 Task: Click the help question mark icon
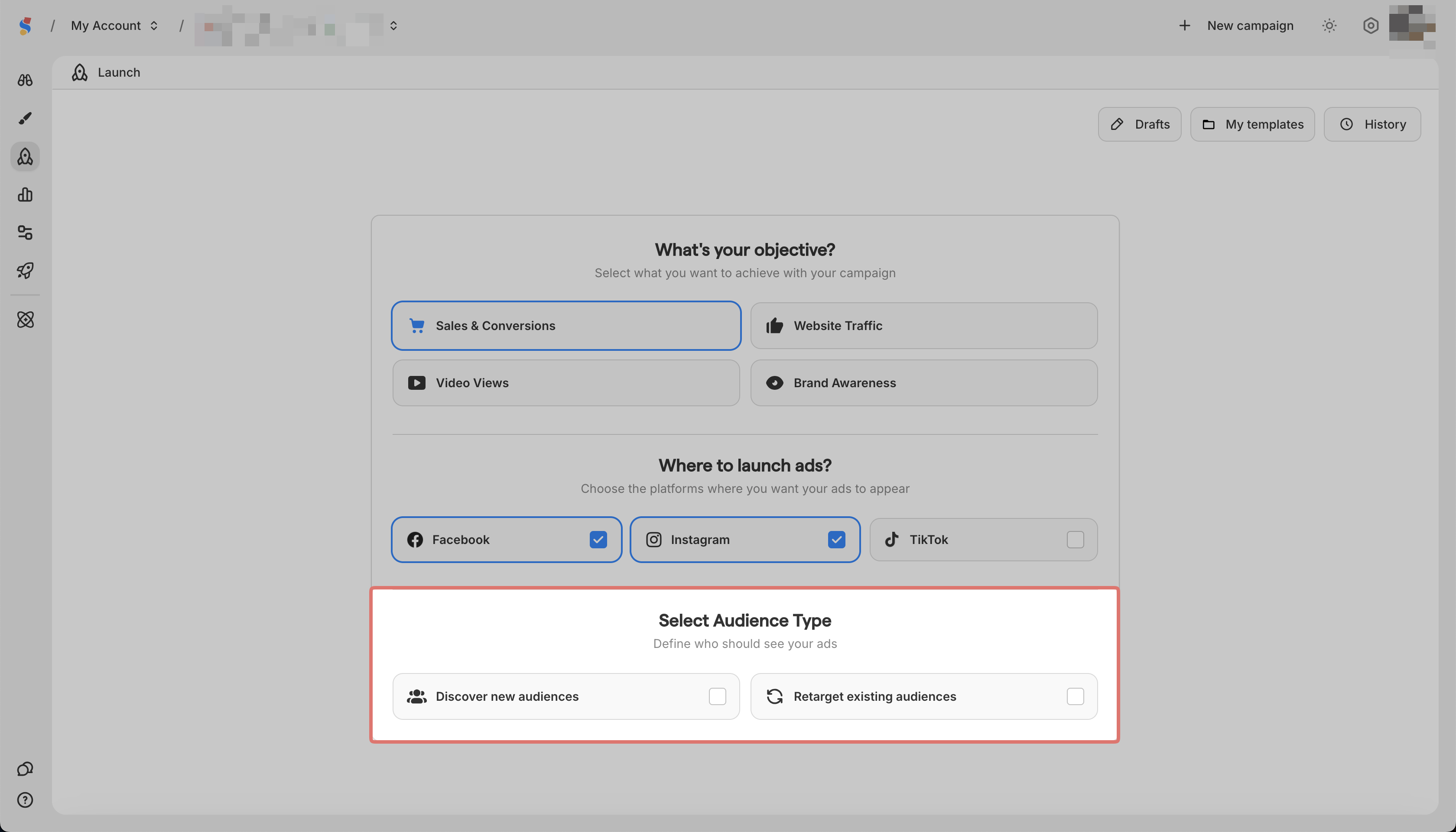pos(25,800)
